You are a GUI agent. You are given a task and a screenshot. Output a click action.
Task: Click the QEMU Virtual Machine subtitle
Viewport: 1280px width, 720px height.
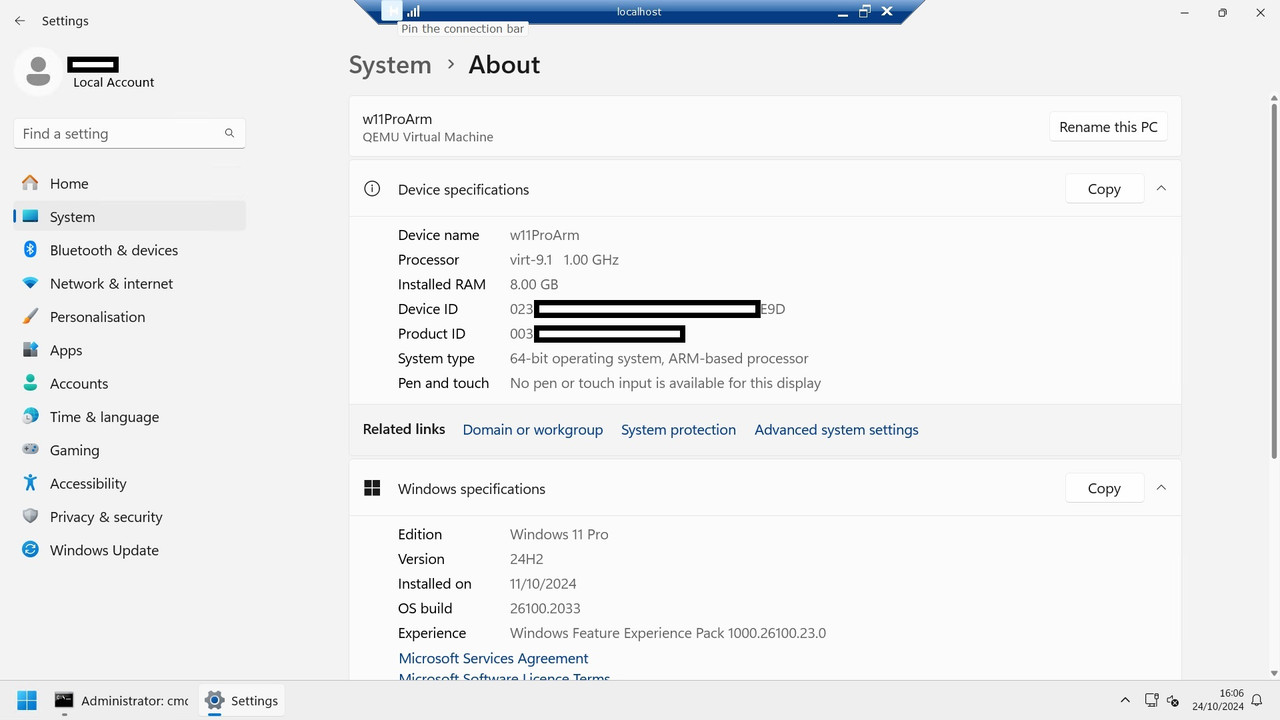428,137
